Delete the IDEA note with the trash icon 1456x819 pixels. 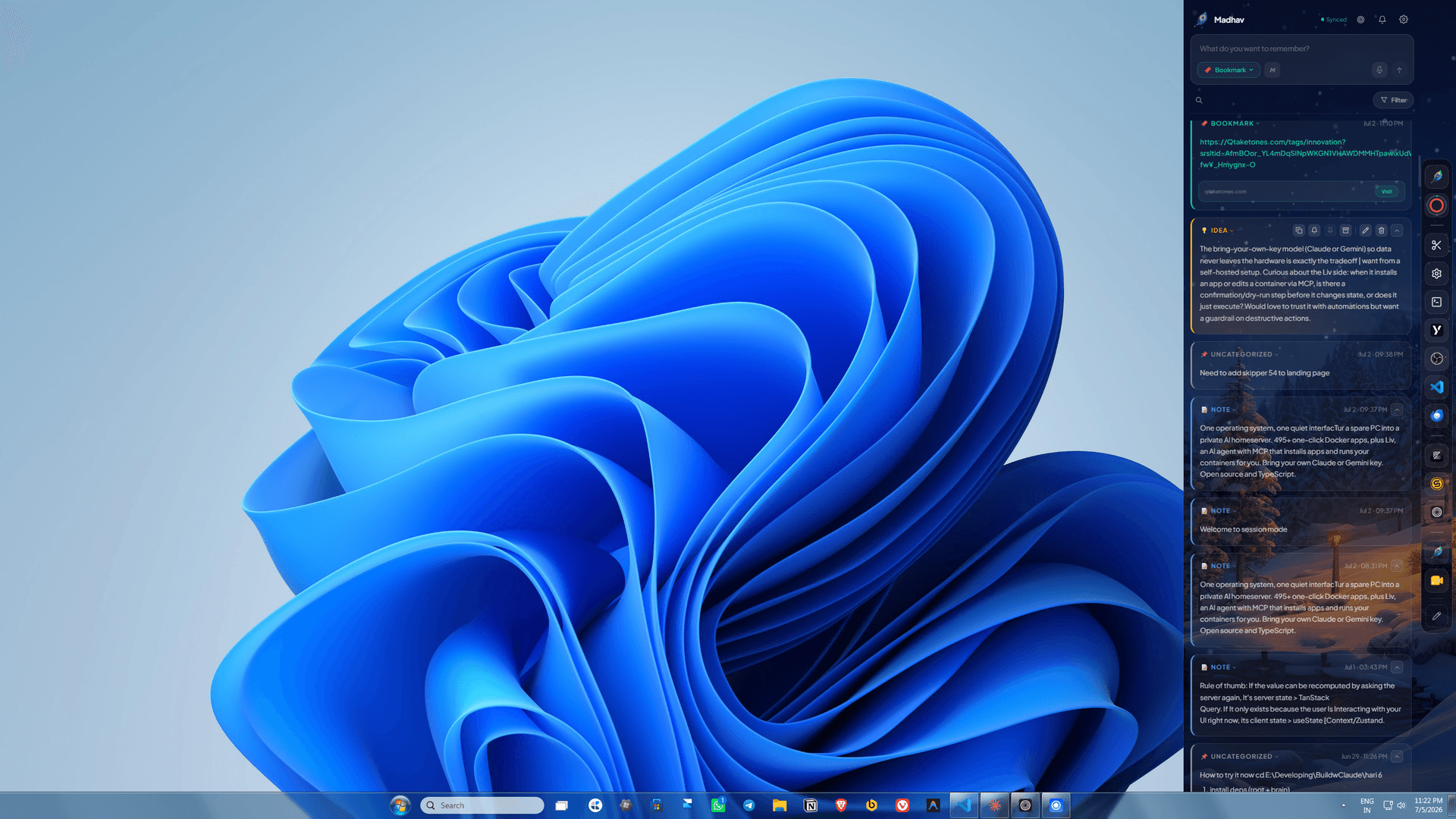(x=1381, y=231)
